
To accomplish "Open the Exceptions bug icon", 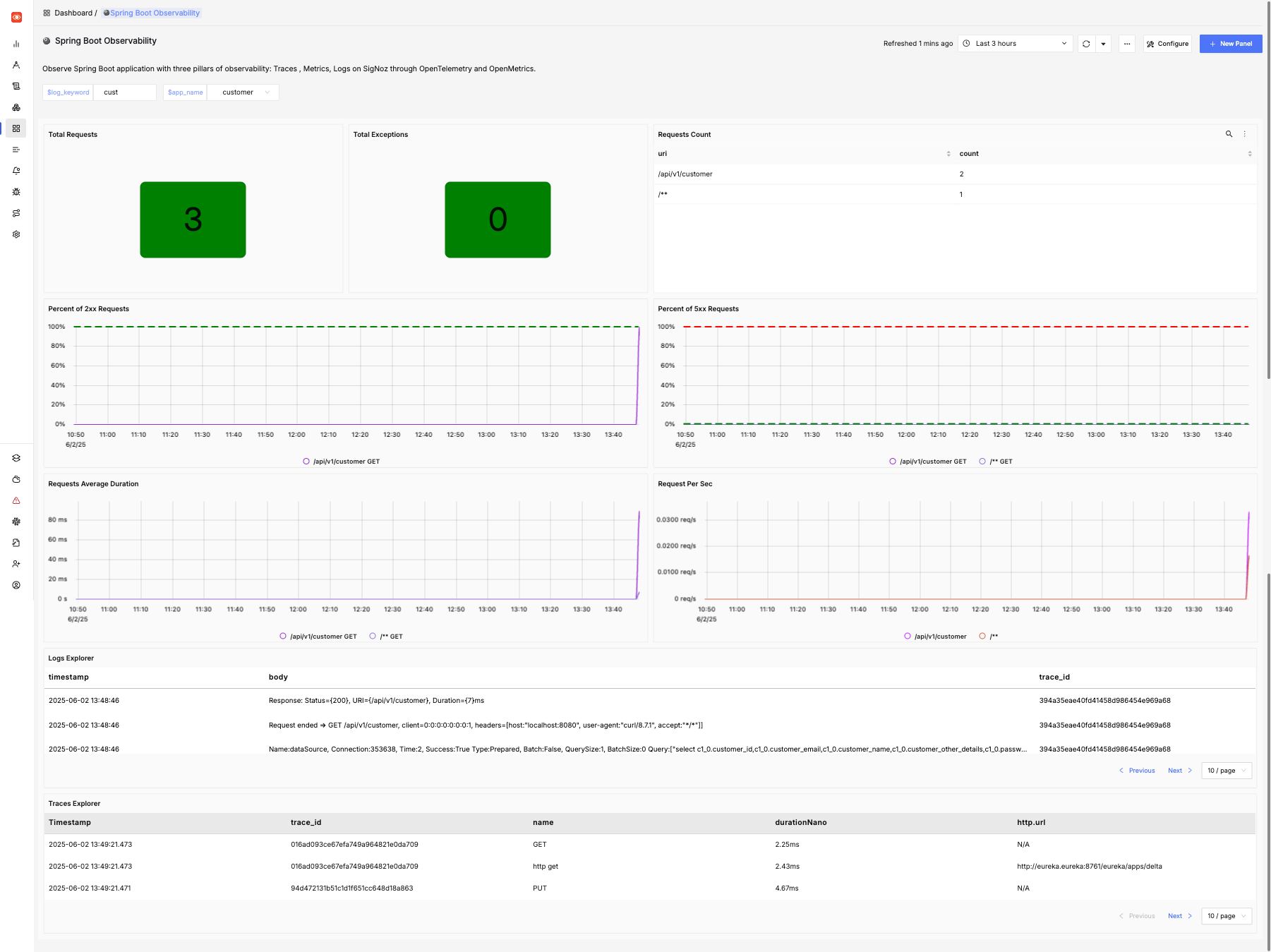I will [x=16, y=191].
